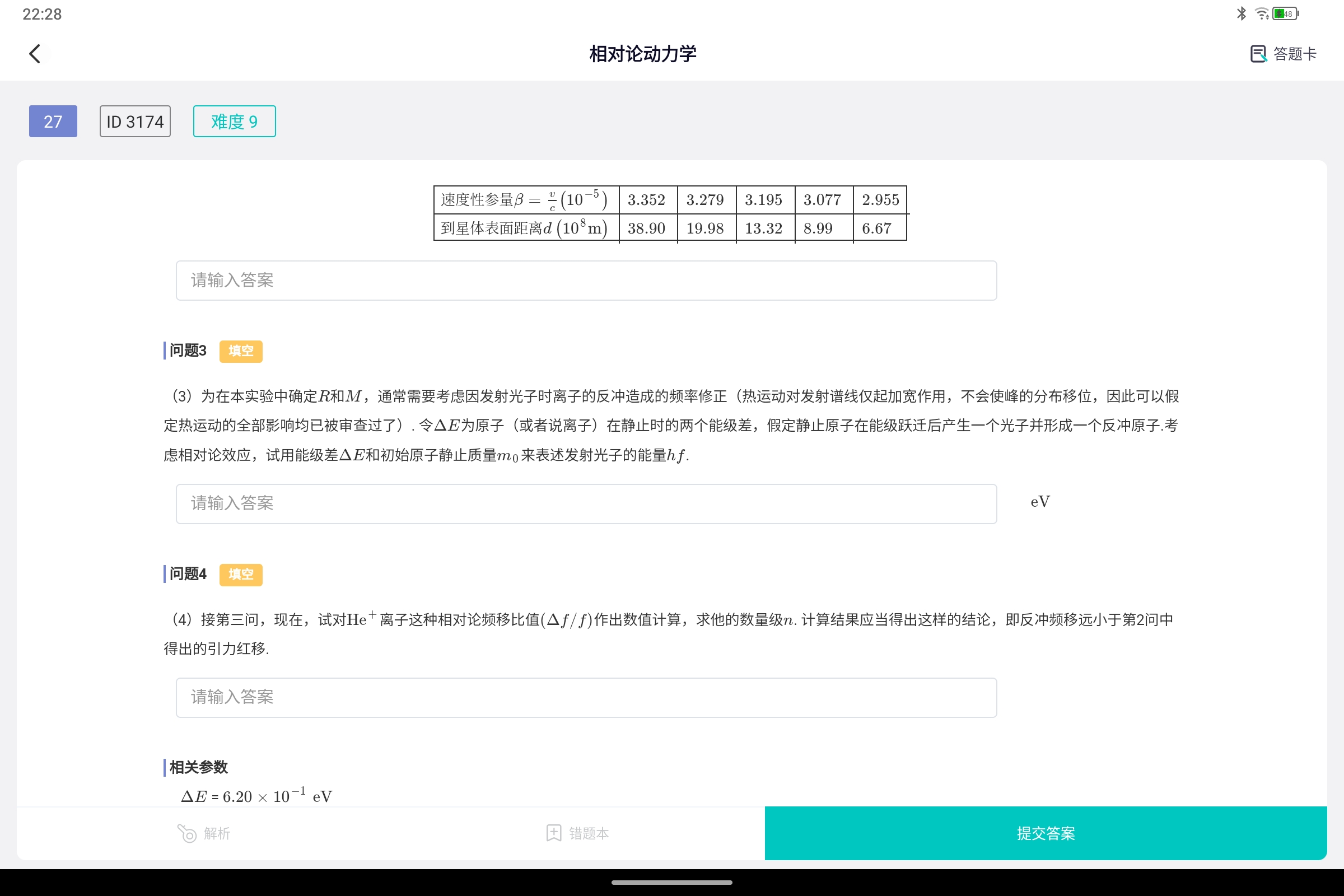The image size is (1344, 896).
Task: Click the answer field below the data table
Action: [586, 280]
